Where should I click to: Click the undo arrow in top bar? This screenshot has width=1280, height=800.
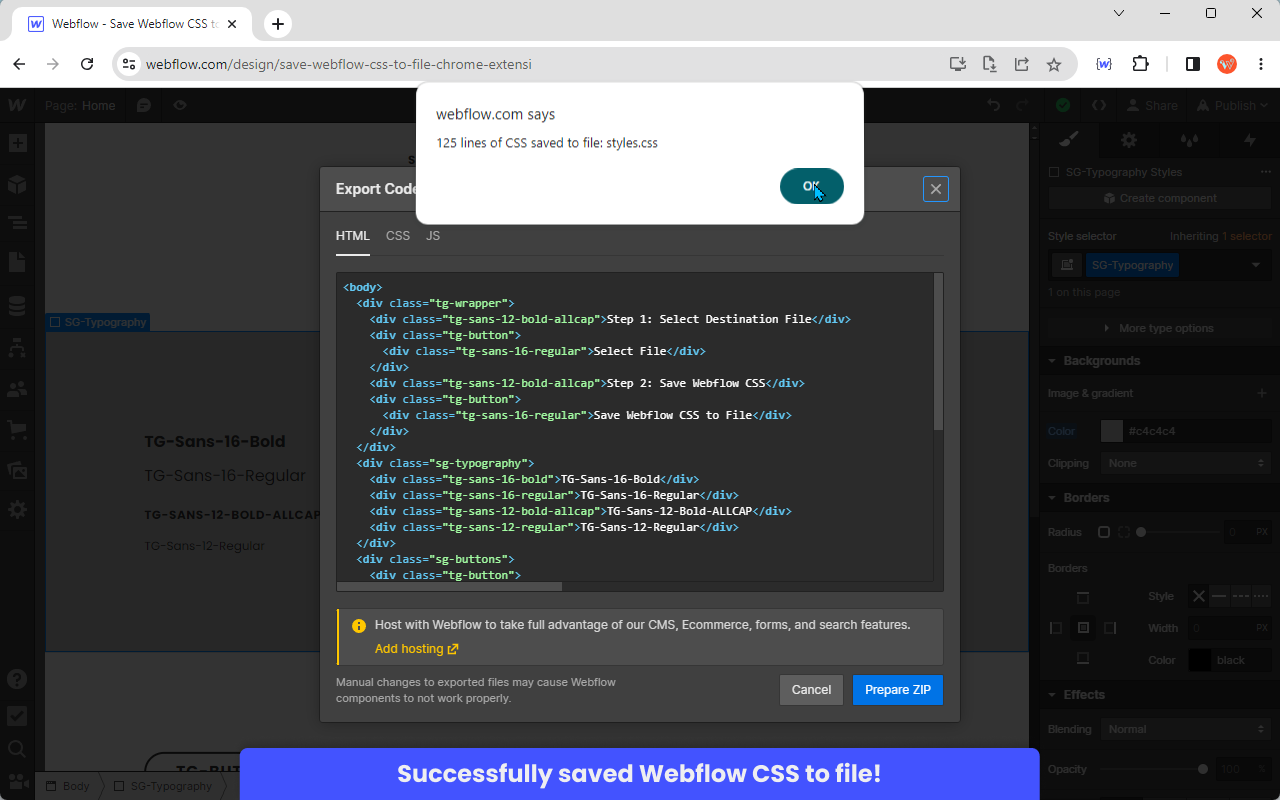[x=993, y=105]
